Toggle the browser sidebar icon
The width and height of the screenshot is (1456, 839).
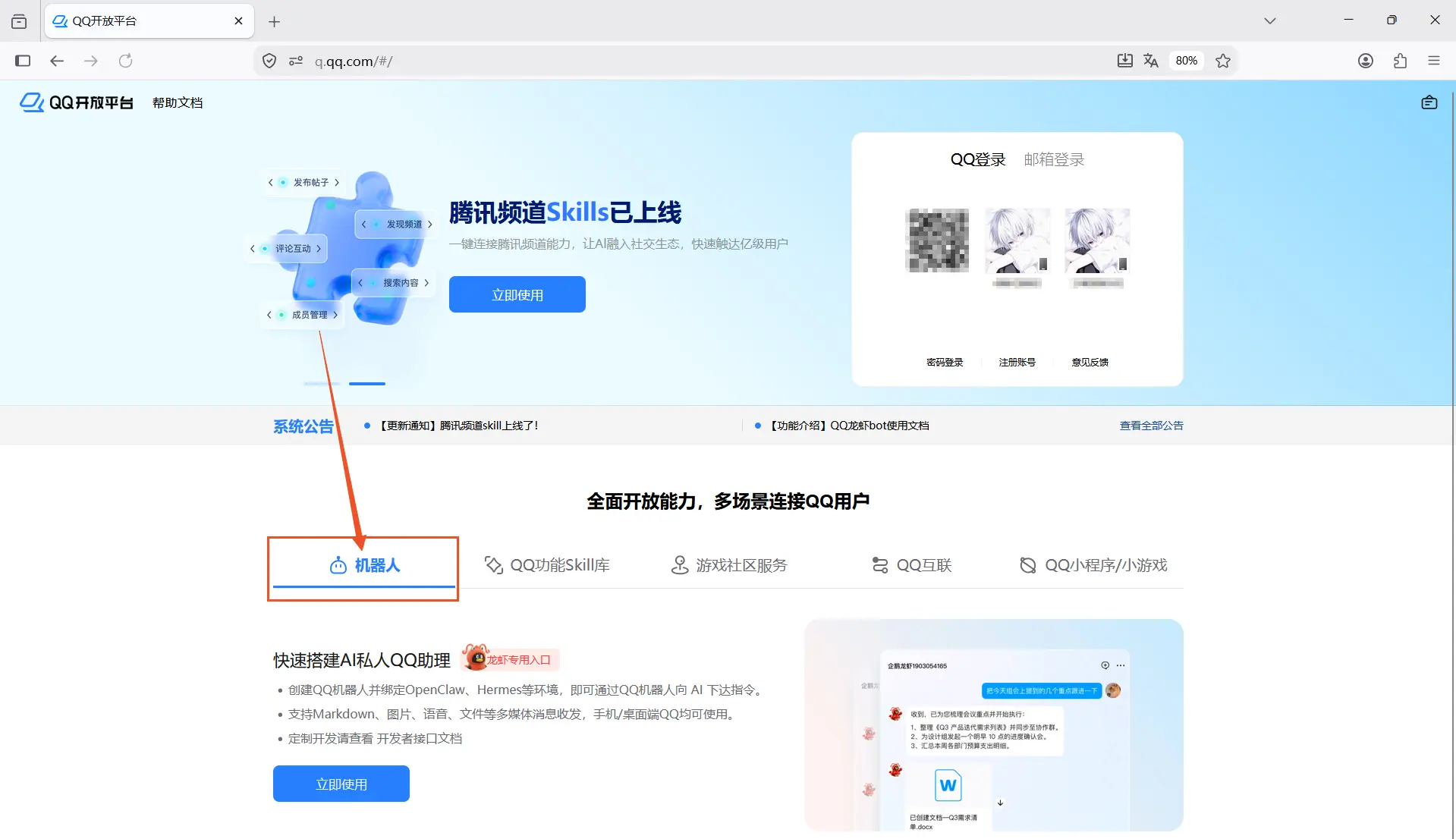click(23, 61)
